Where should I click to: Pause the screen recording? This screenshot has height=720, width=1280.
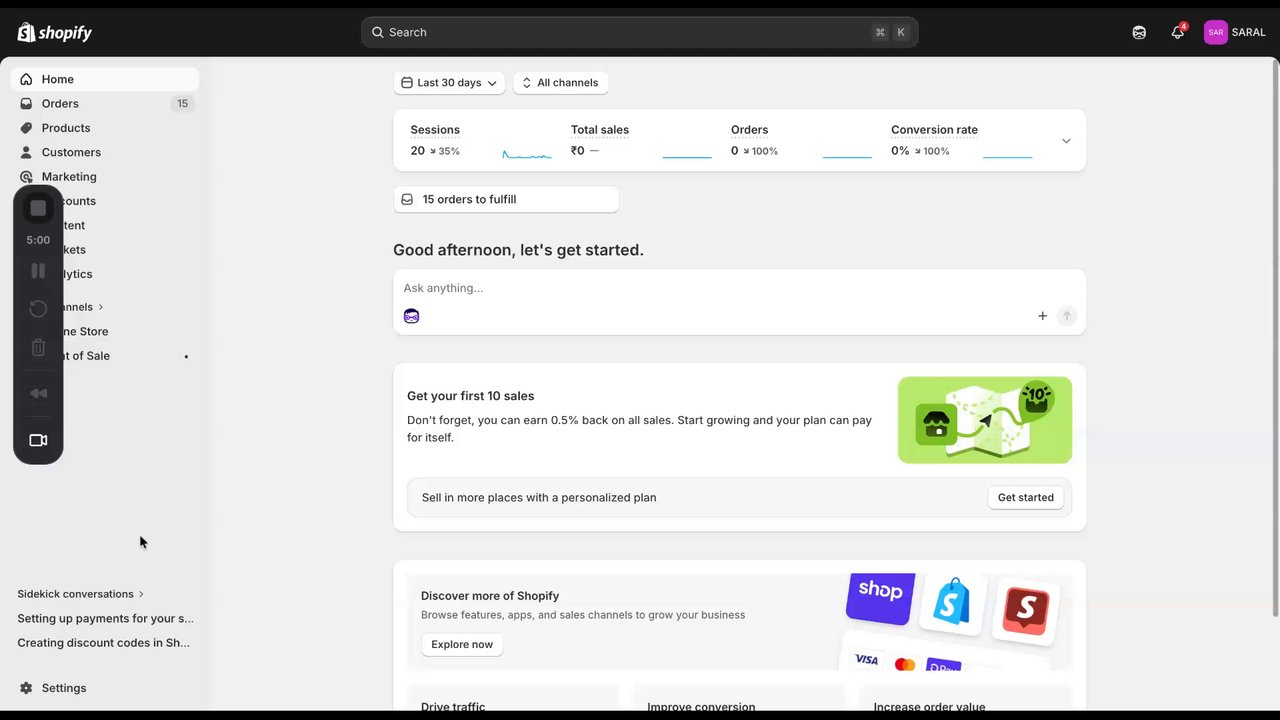38,270
